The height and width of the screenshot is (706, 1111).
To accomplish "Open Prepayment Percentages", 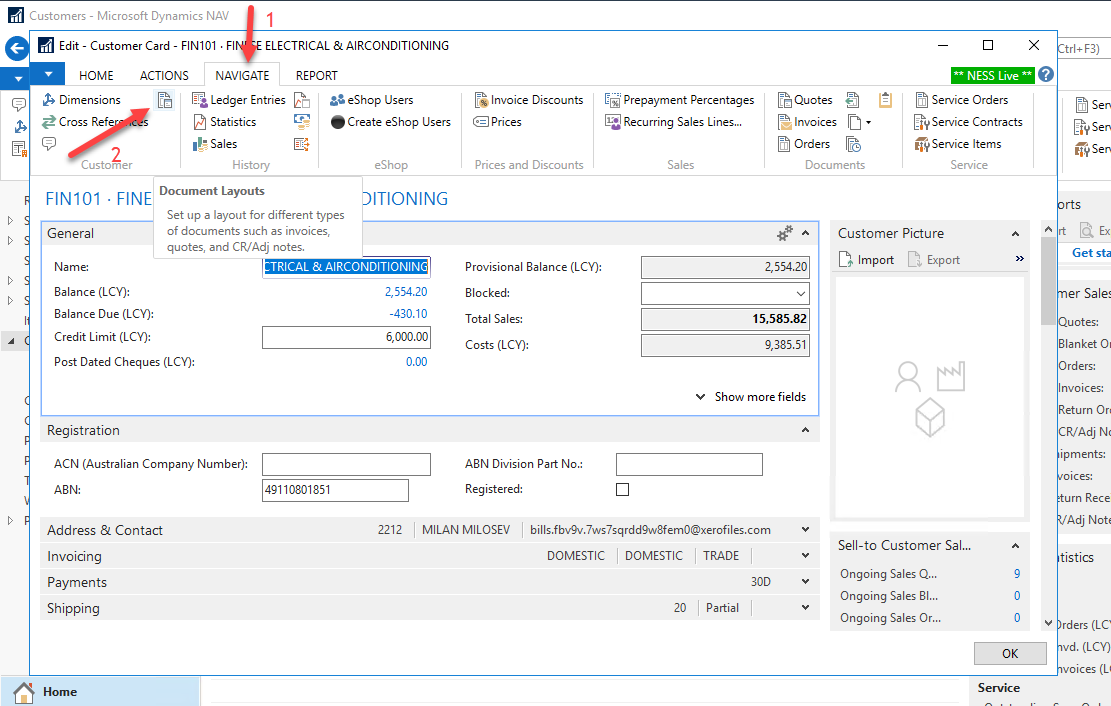I will click(679, 100).
